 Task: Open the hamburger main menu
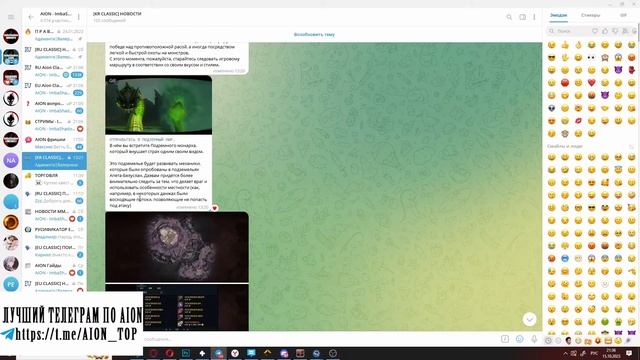pos(11,17)
